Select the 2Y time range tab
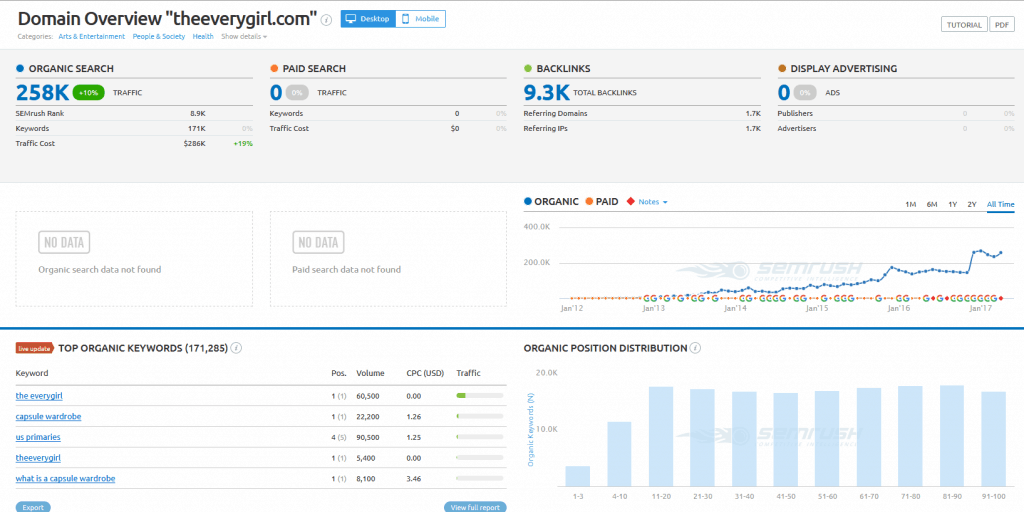1024x512 pixels. (972, 204)
